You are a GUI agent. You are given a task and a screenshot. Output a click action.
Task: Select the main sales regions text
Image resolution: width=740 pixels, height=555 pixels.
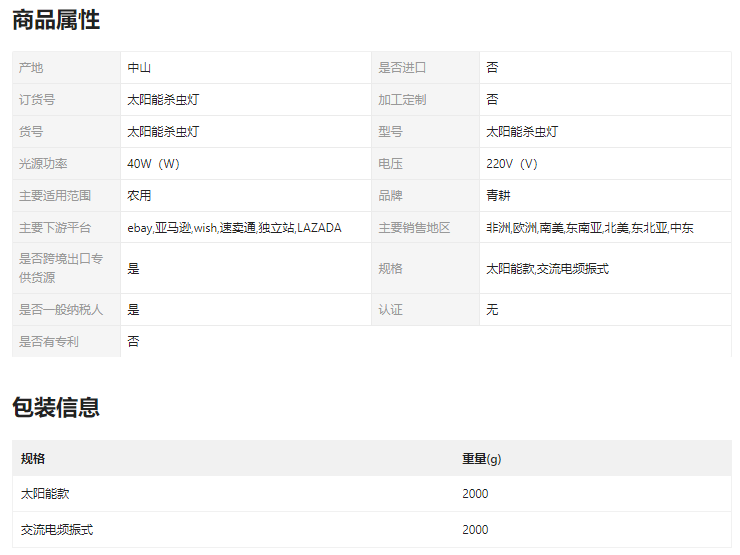coord(589,228)
